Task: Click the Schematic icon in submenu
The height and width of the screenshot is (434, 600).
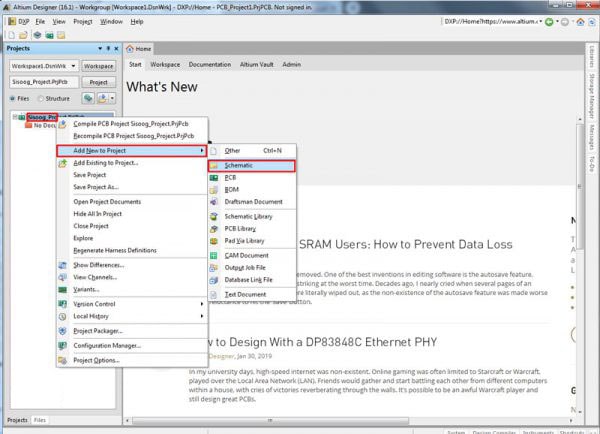Action: (214, 166)
